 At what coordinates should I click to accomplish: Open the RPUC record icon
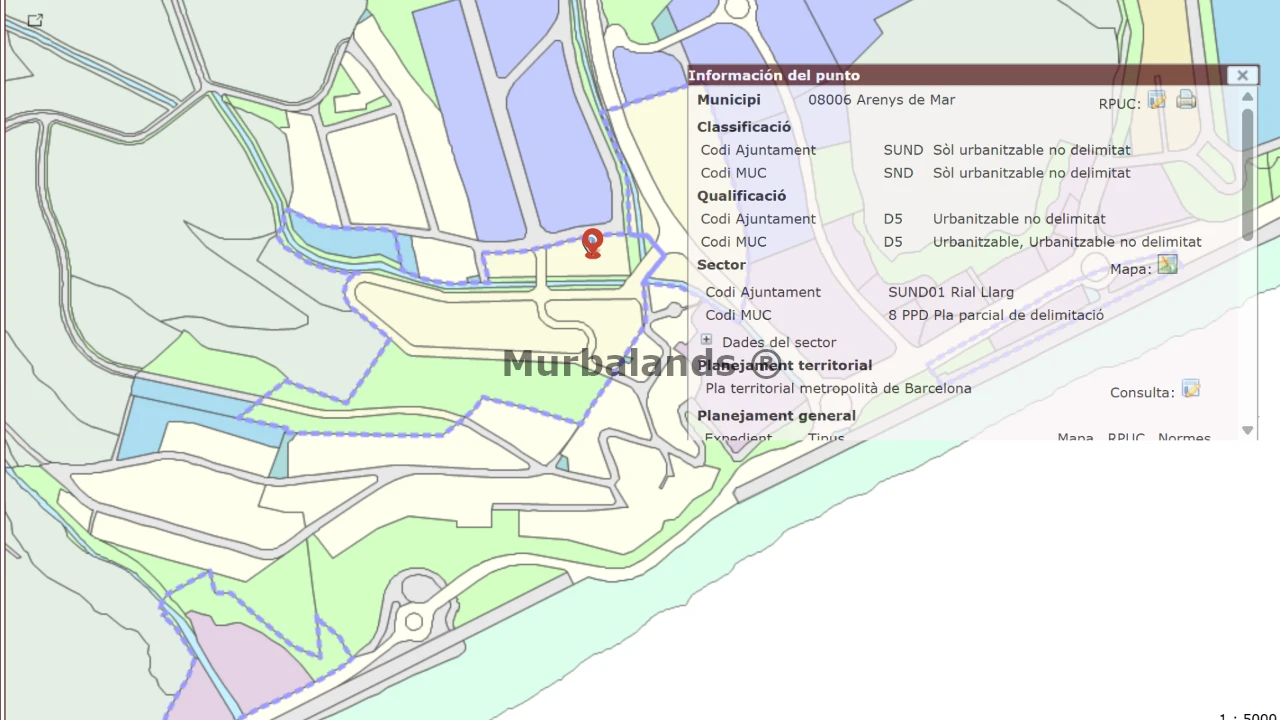click(x=1157, y=99)
